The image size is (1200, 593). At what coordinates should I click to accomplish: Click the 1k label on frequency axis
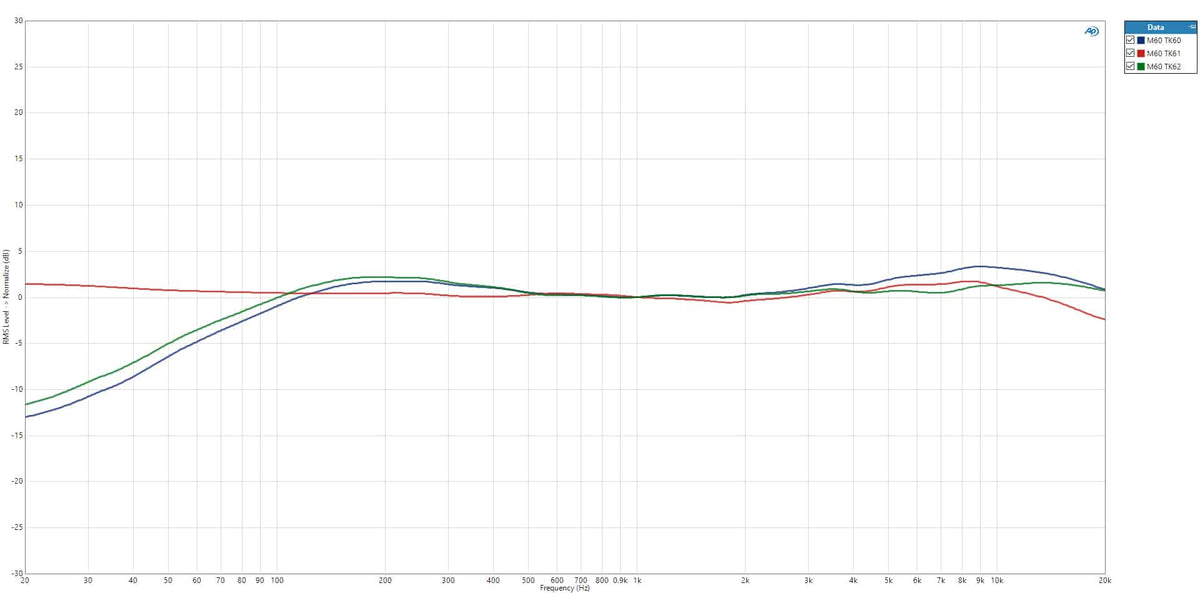click(637, 580)
